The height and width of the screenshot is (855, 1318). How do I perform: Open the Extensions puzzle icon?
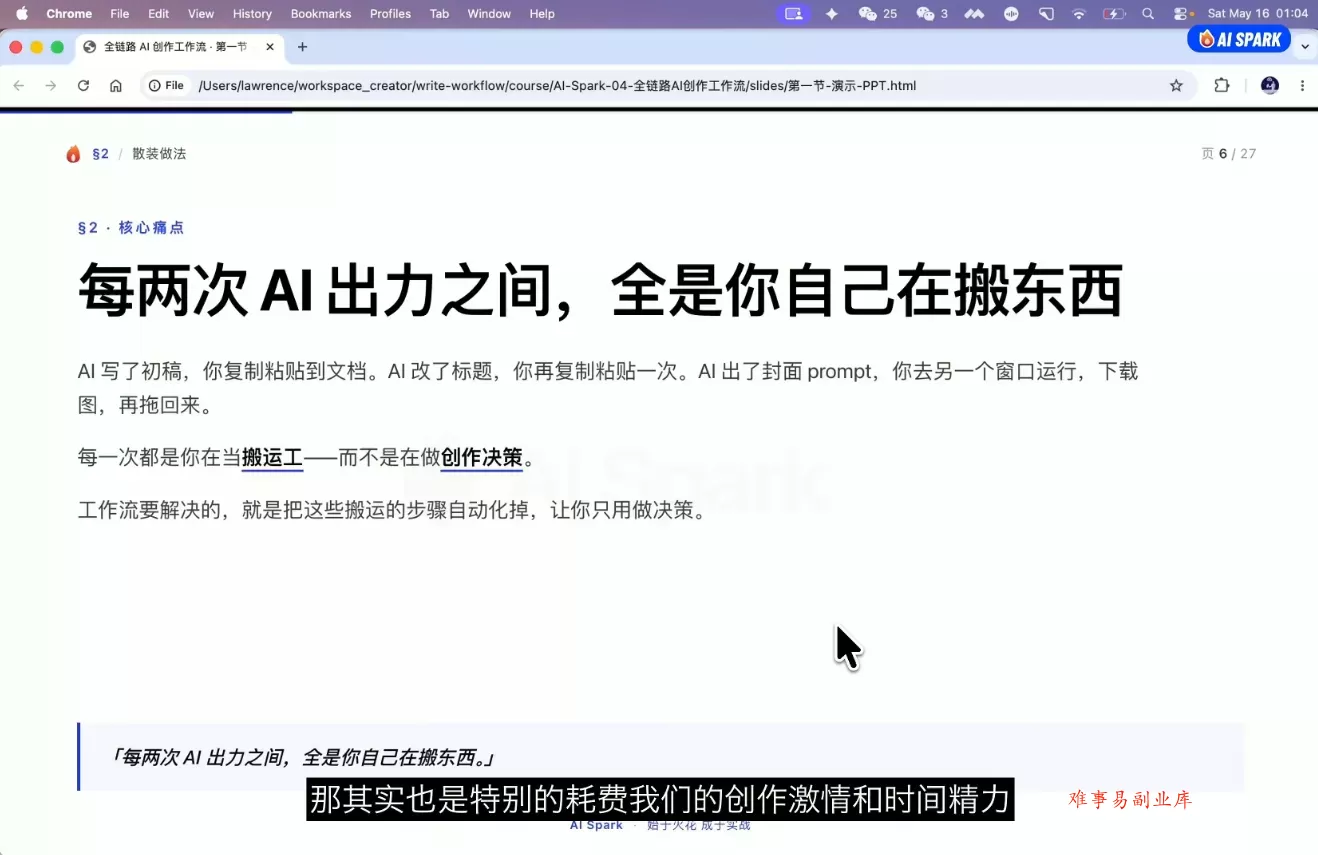click(1222, 86)
